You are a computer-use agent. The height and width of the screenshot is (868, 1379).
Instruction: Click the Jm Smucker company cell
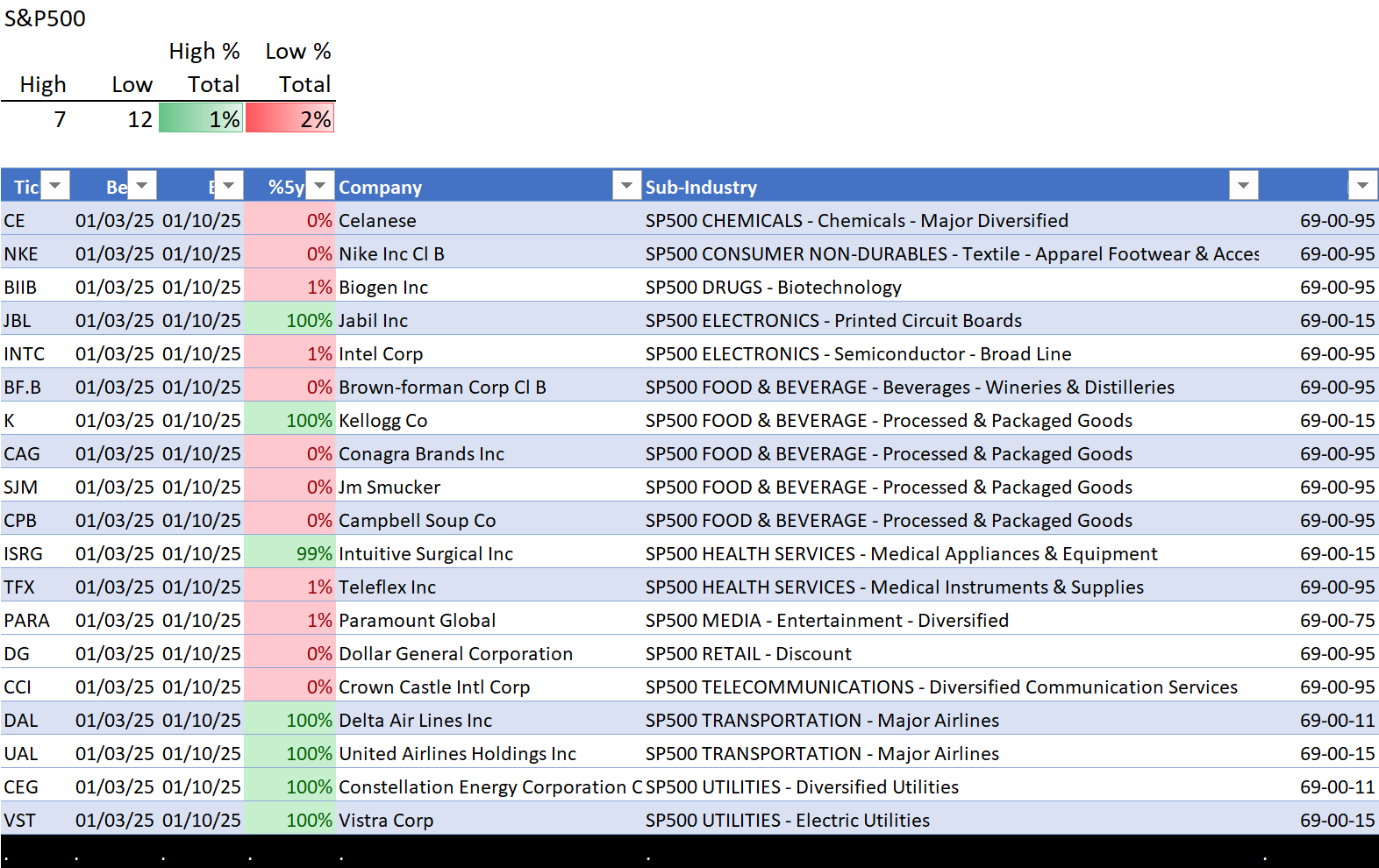click(489, 487)
